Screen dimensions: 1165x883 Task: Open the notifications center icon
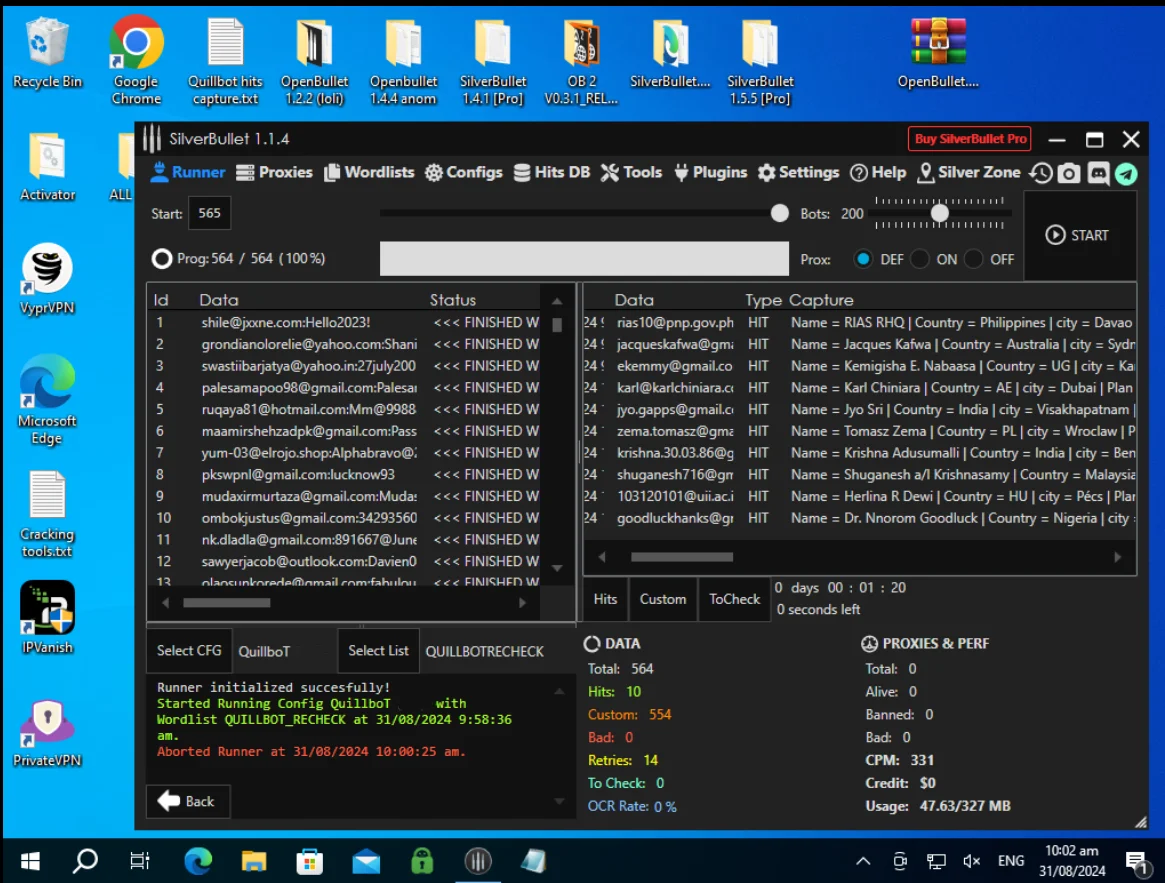coord(1135,861)
